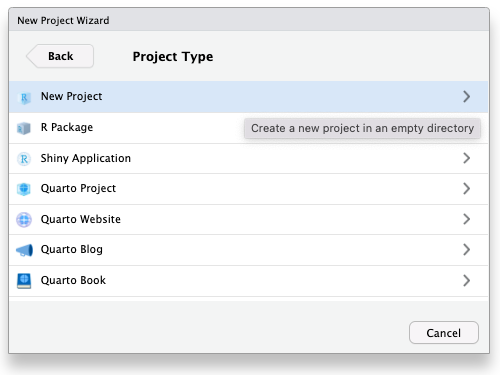The height and width of the screenshot is (375, 500).
Task: Open Shiny Application row chevron
Action: [x=466, y=158]
